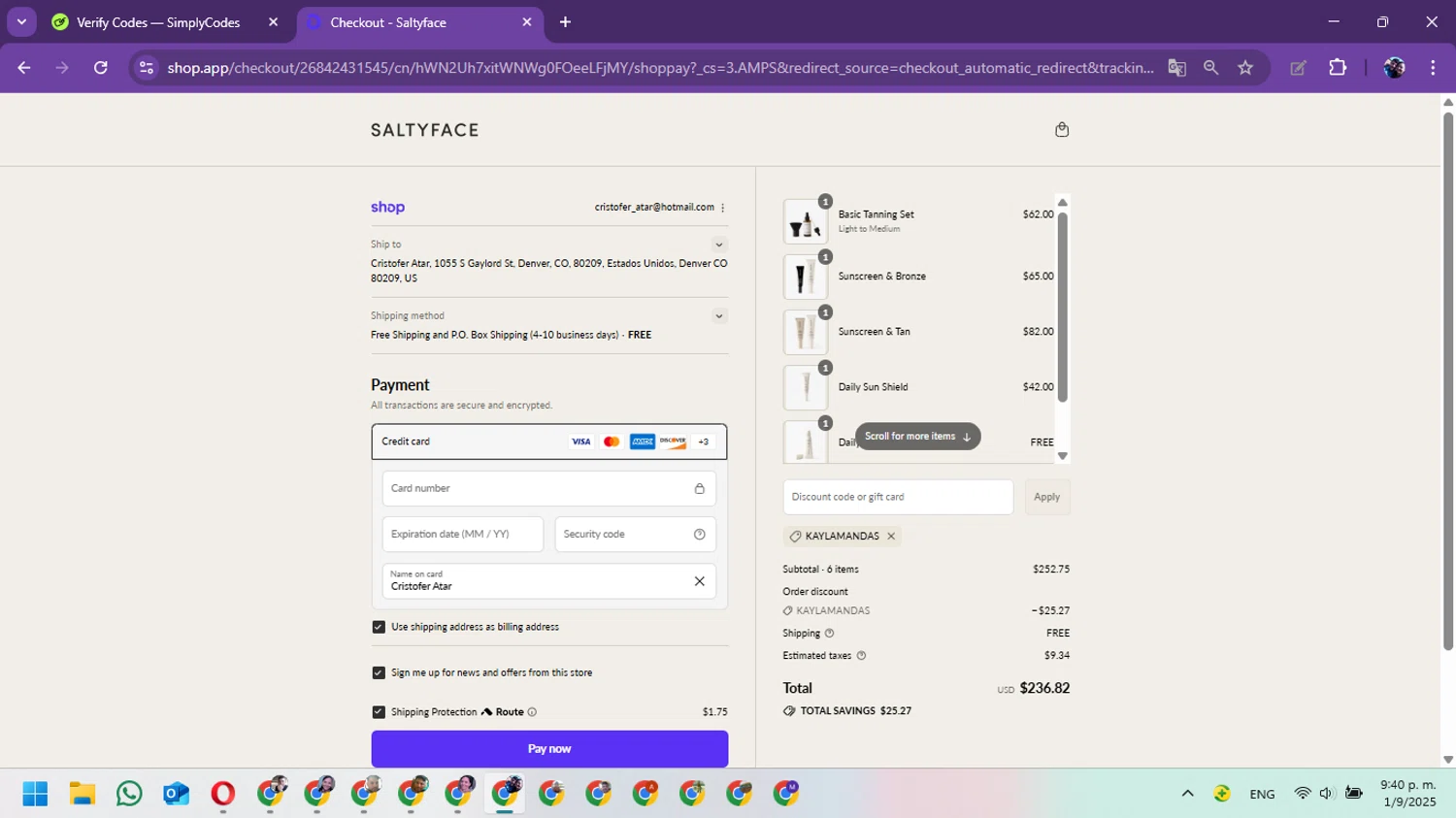Focus the Expiration date field
Screen dimensions: 1456x818
463,534
